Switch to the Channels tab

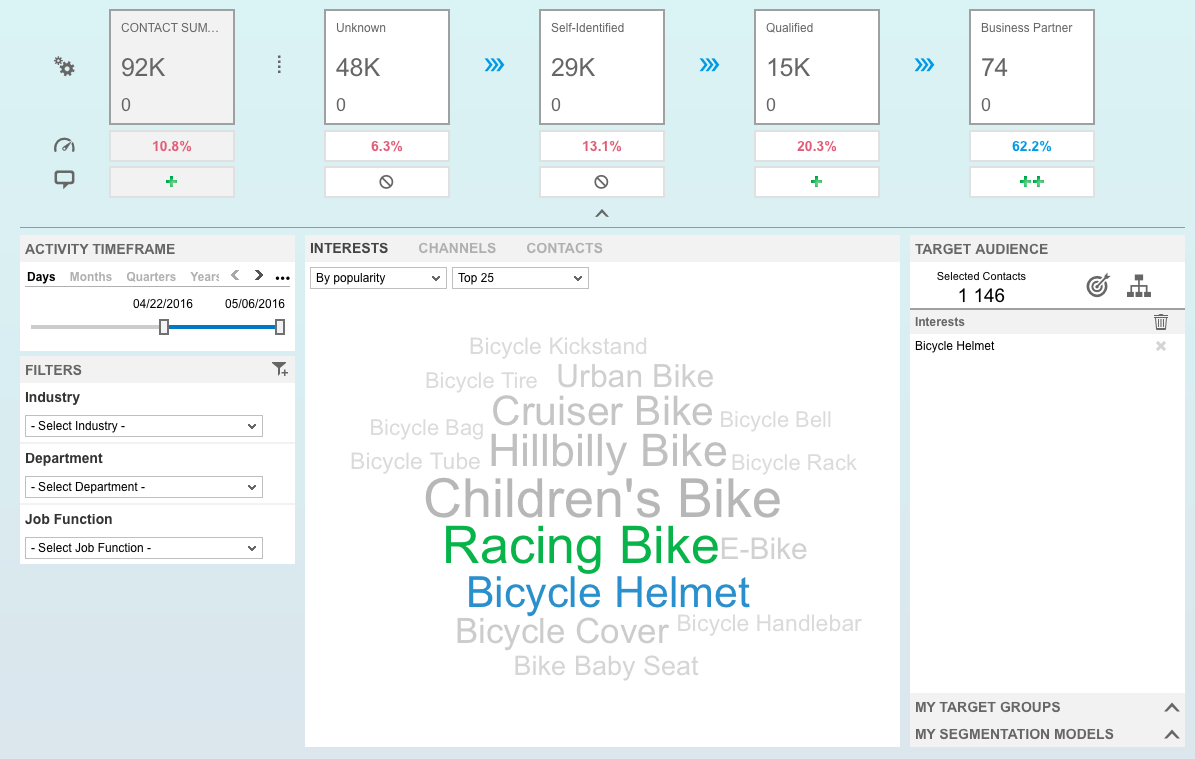pyautogui.click(x=457, y=248)
